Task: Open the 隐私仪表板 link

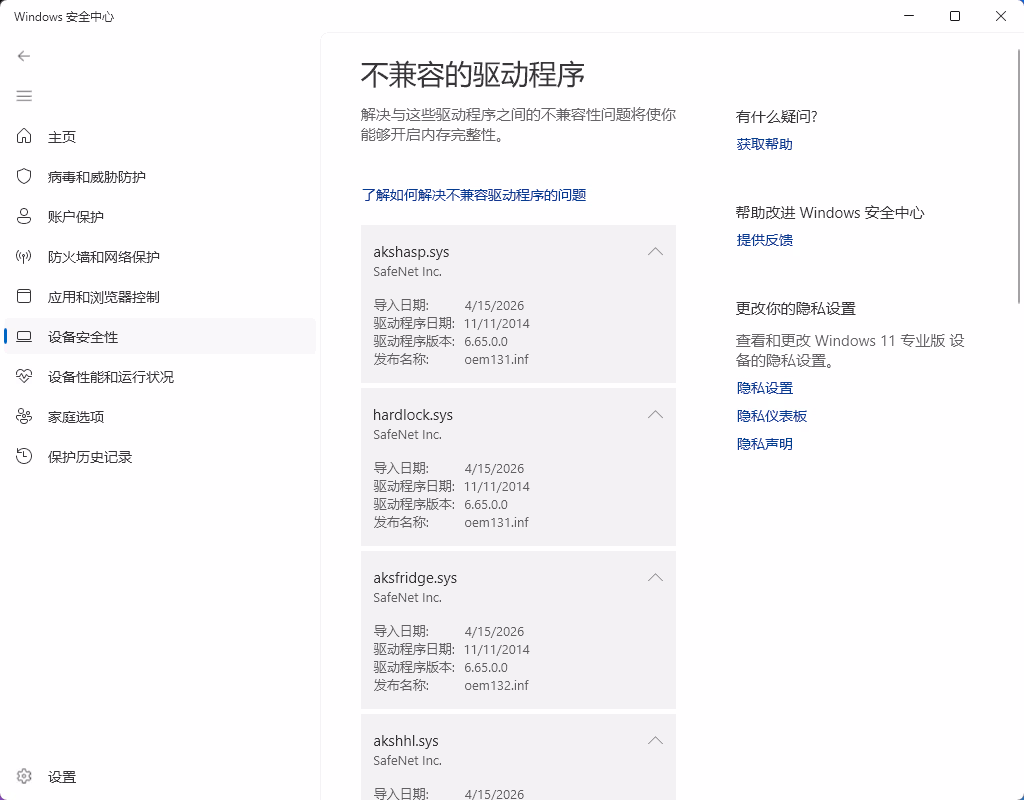Action: [771, 416]
